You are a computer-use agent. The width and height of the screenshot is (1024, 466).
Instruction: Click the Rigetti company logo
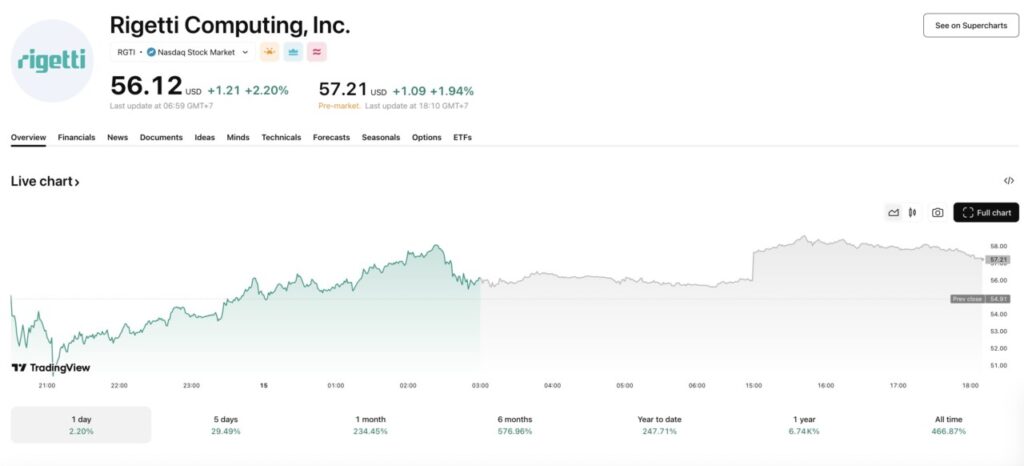(51, 61)
